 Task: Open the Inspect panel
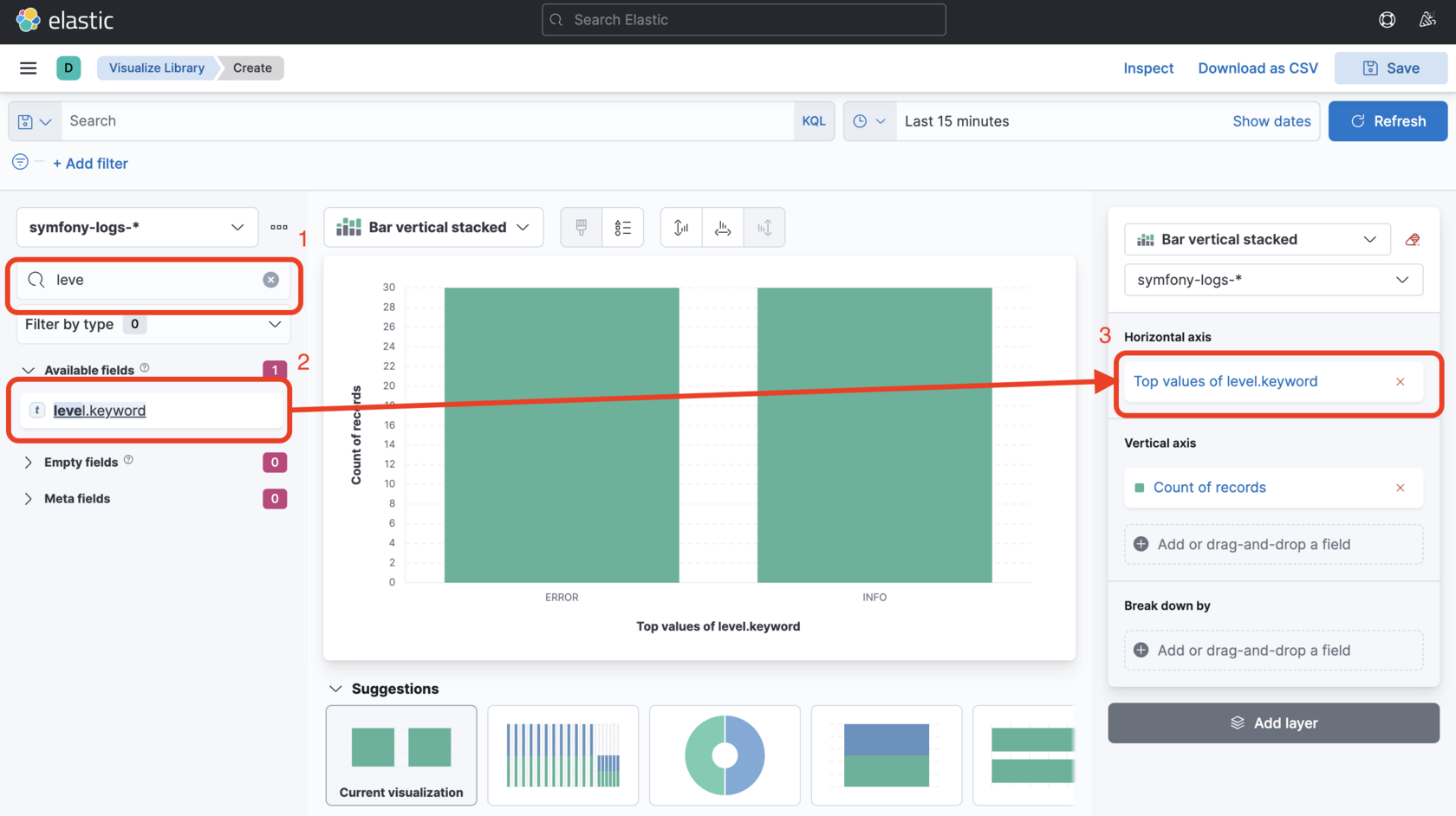tap(1148, 68)
